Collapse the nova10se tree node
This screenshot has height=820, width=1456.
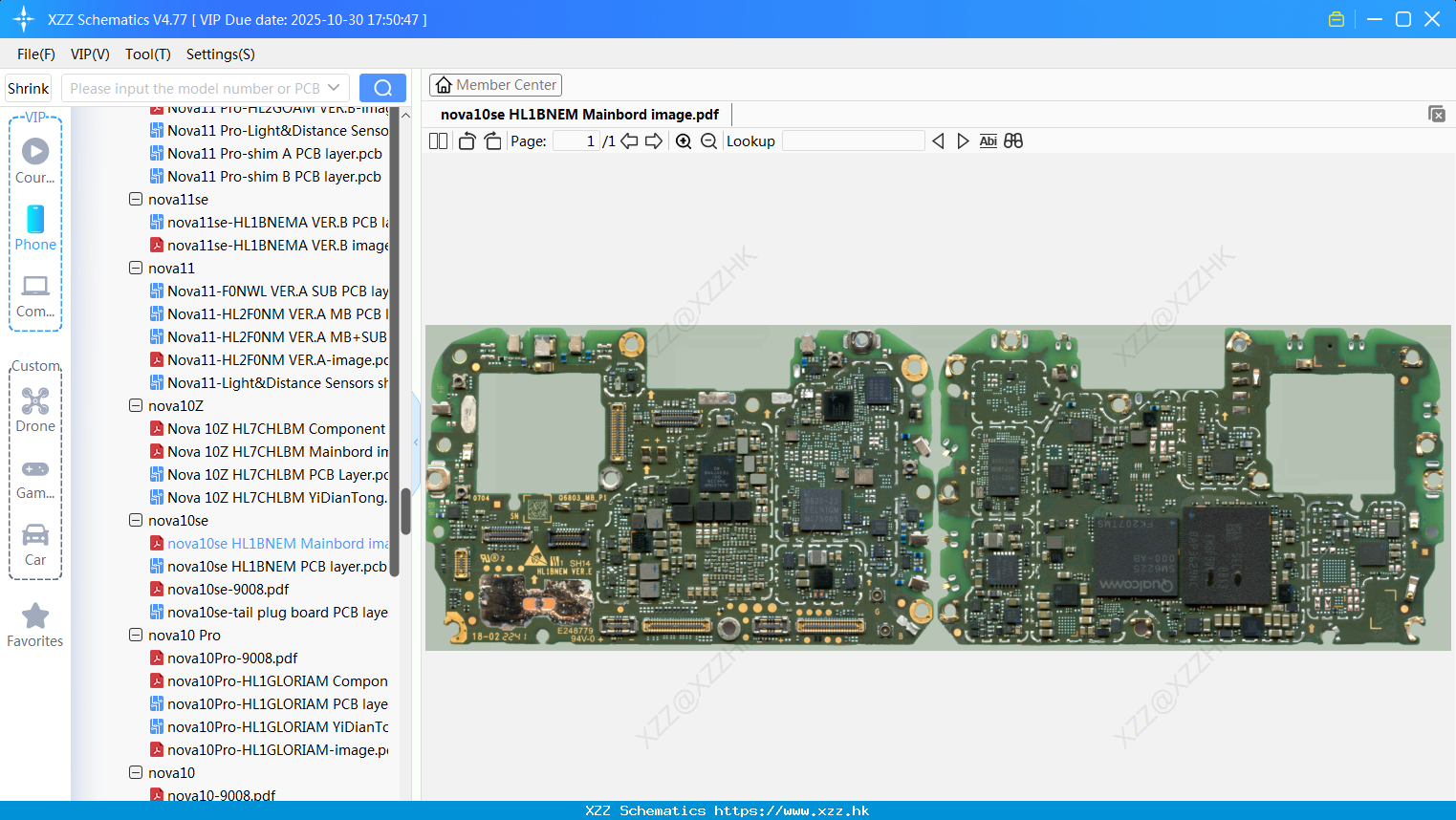point(136,520)
